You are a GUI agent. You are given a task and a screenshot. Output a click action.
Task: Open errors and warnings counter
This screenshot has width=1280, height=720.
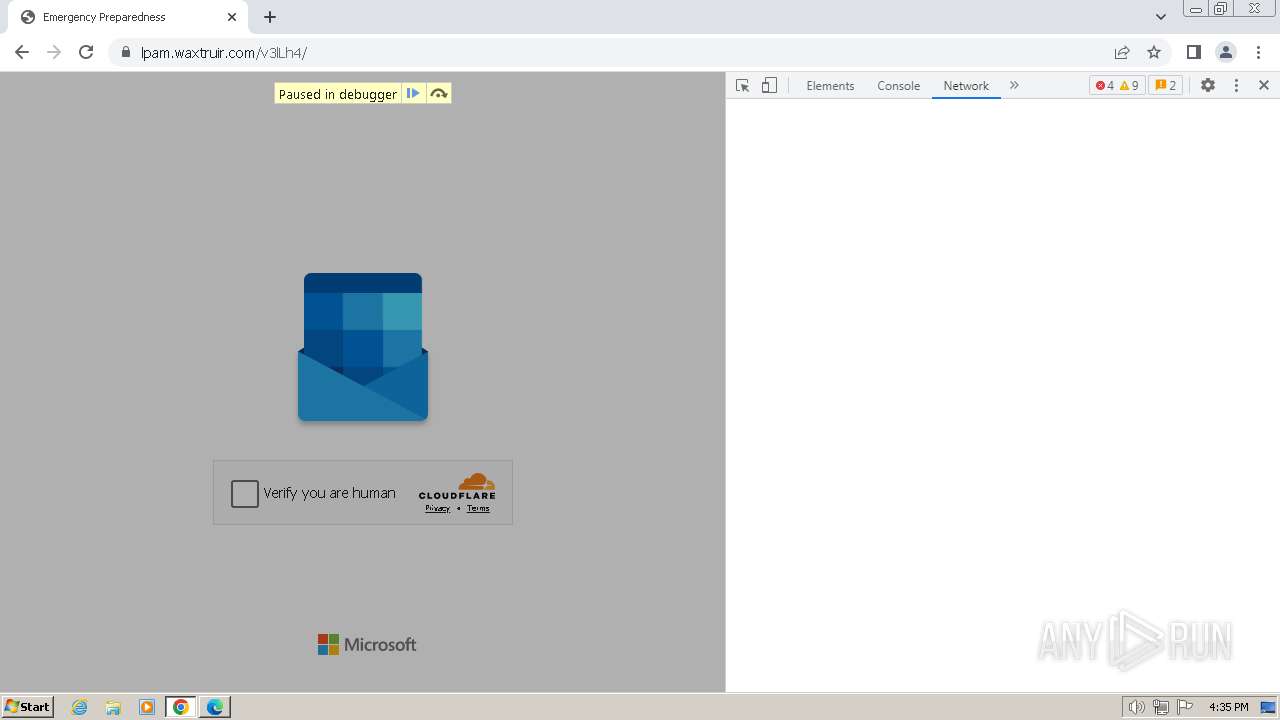[1117, 86]
